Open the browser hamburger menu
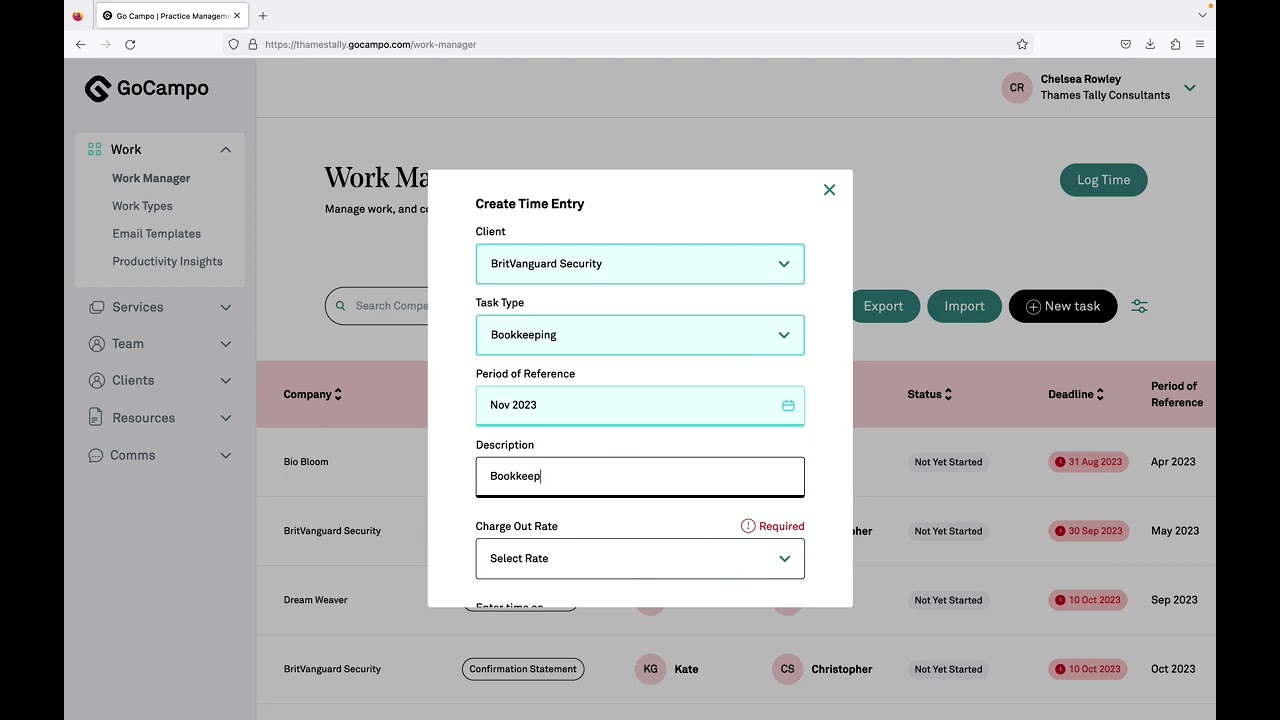The image size is (1280, 720). [x=1199, y=44]
